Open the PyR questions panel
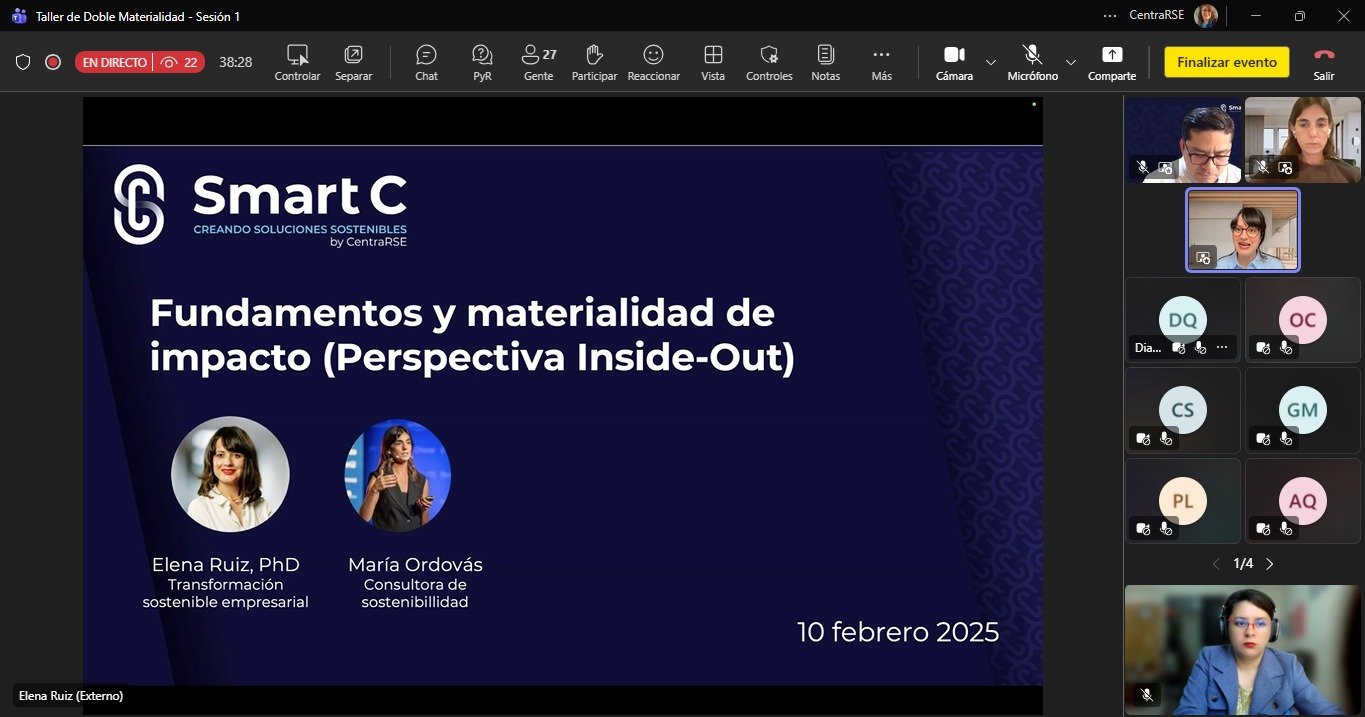The width and height of the screenshot is (1365, 717). coord(482,62)
